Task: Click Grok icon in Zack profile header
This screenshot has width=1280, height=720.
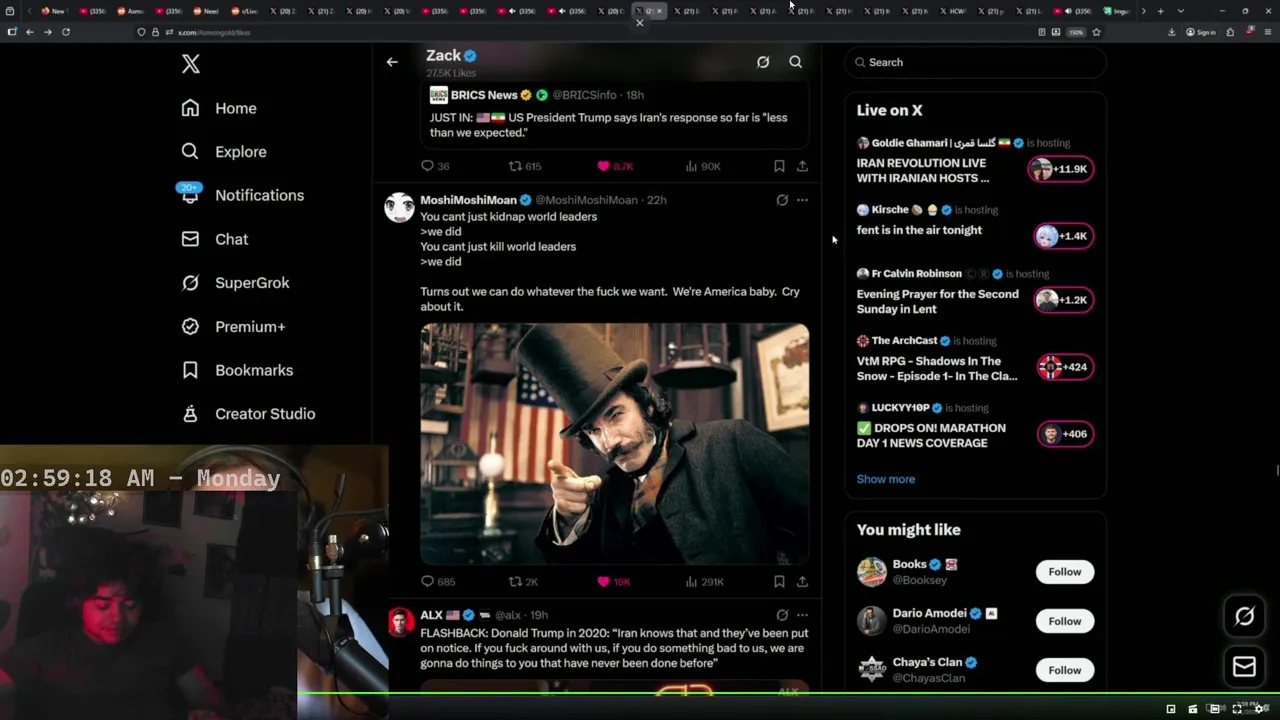Action: click(x=763, y=62)
